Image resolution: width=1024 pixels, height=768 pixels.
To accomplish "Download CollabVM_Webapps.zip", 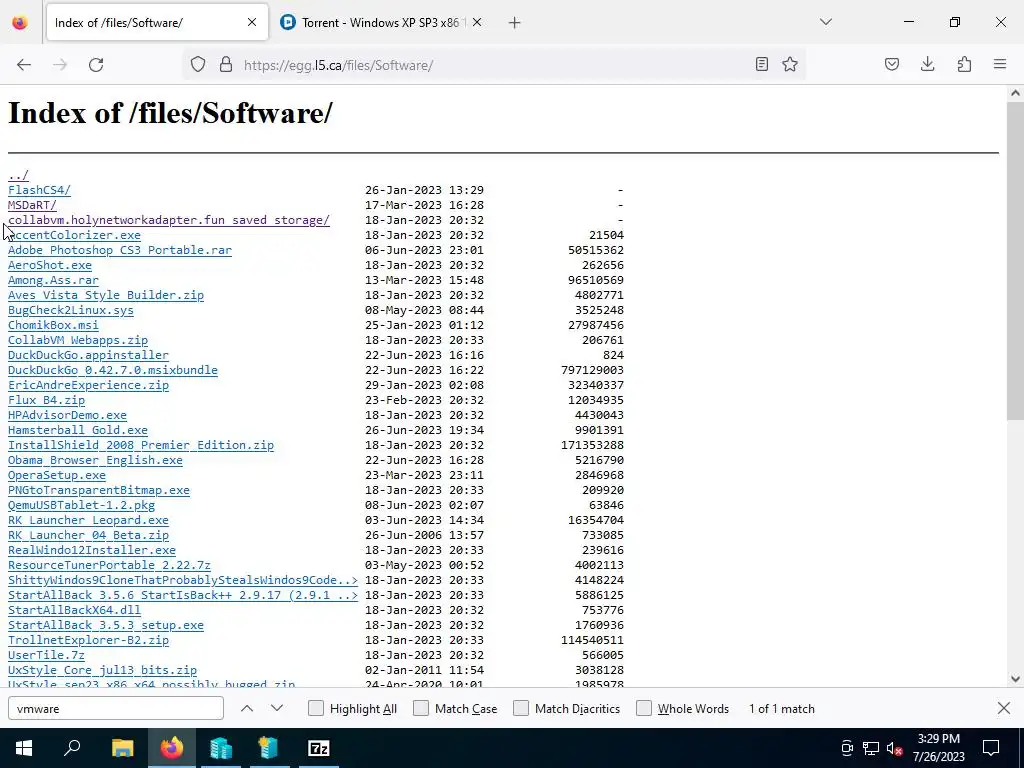I will click(78, 340).
